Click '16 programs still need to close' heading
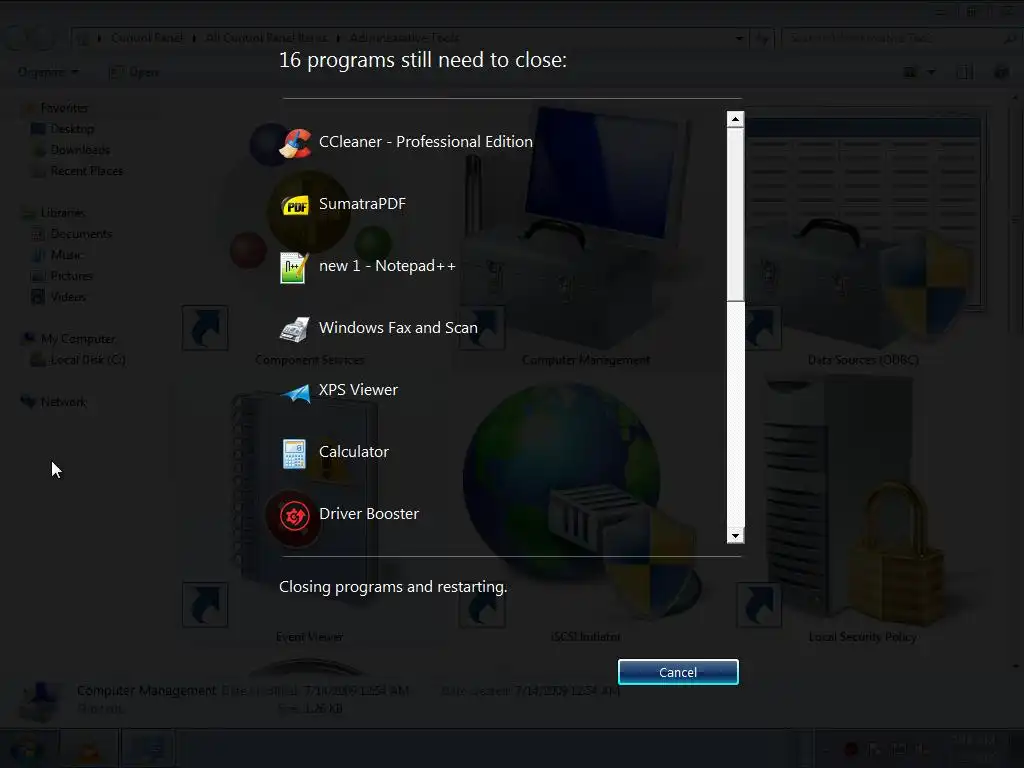This screenshot has height=768, width=1024. (423, 60)
